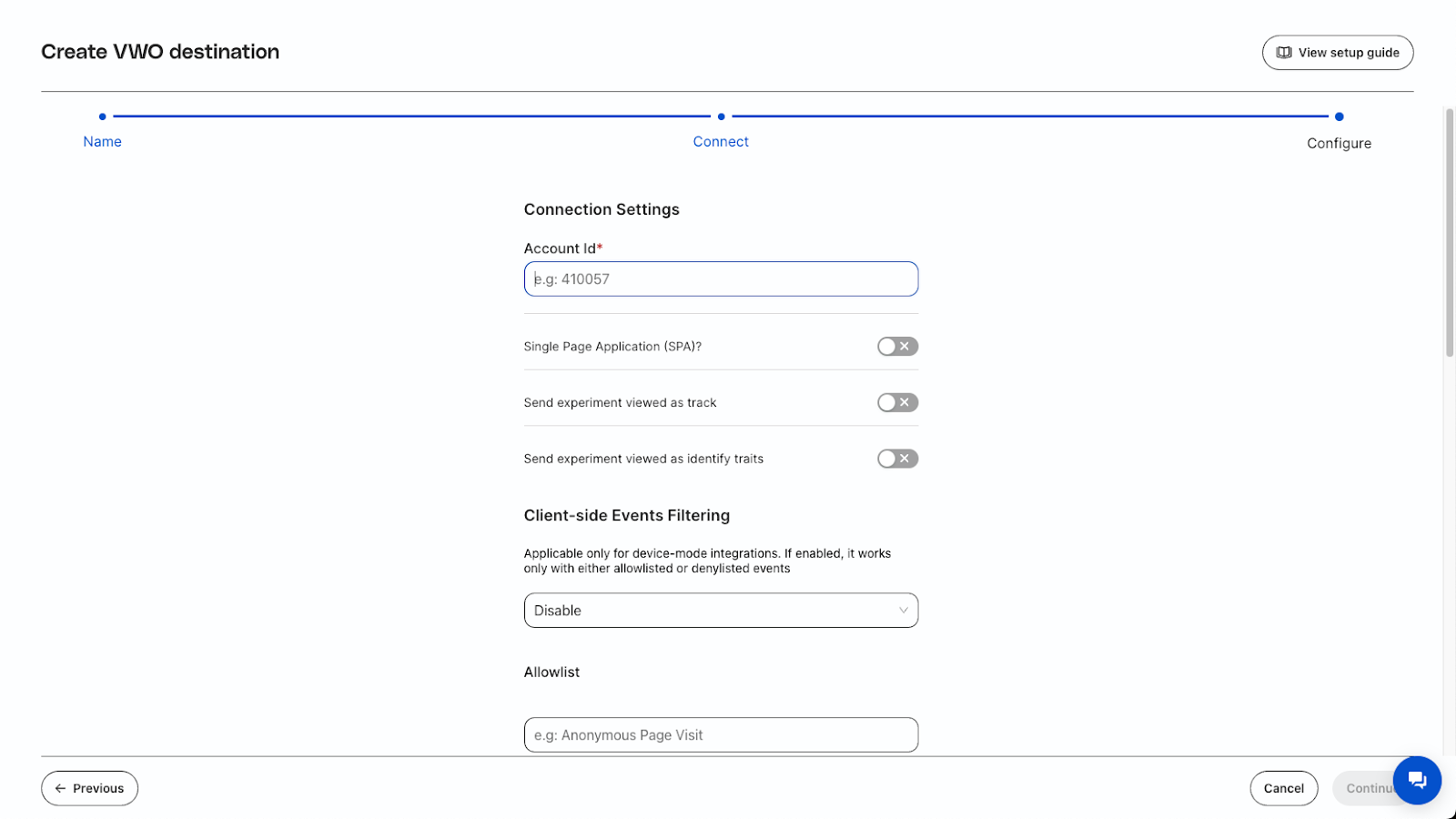1456x819 pixels.
Task: Go to the Connect step
Action: tap(721, 141)
